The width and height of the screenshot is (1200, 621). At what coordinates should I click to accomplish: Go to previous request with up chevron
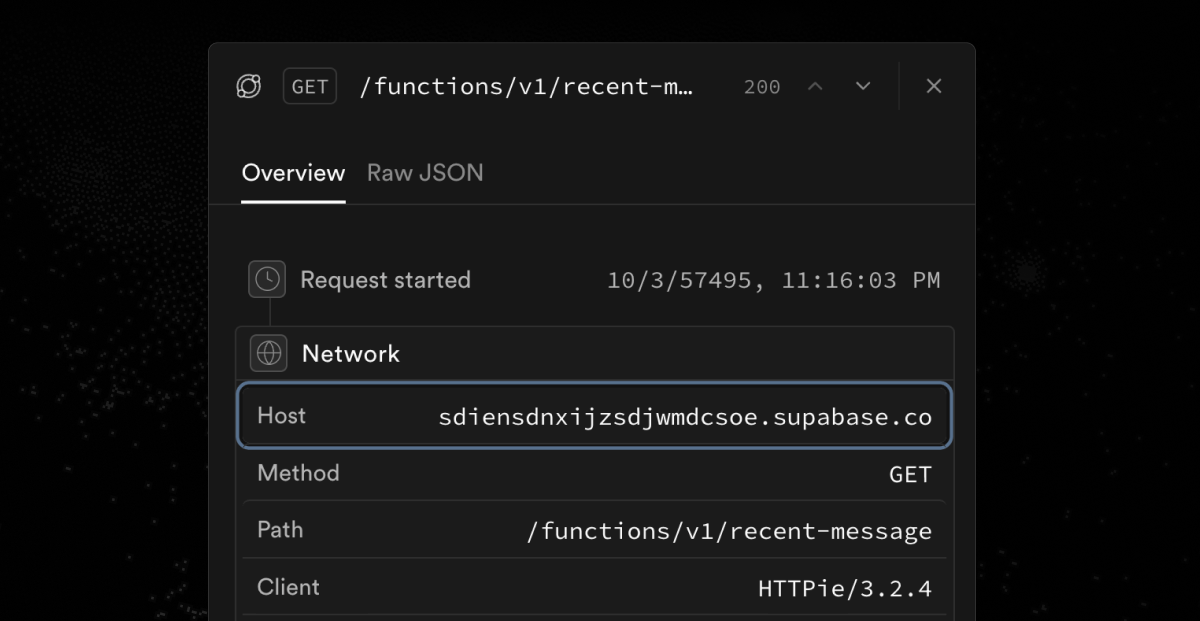pos(815,86)
